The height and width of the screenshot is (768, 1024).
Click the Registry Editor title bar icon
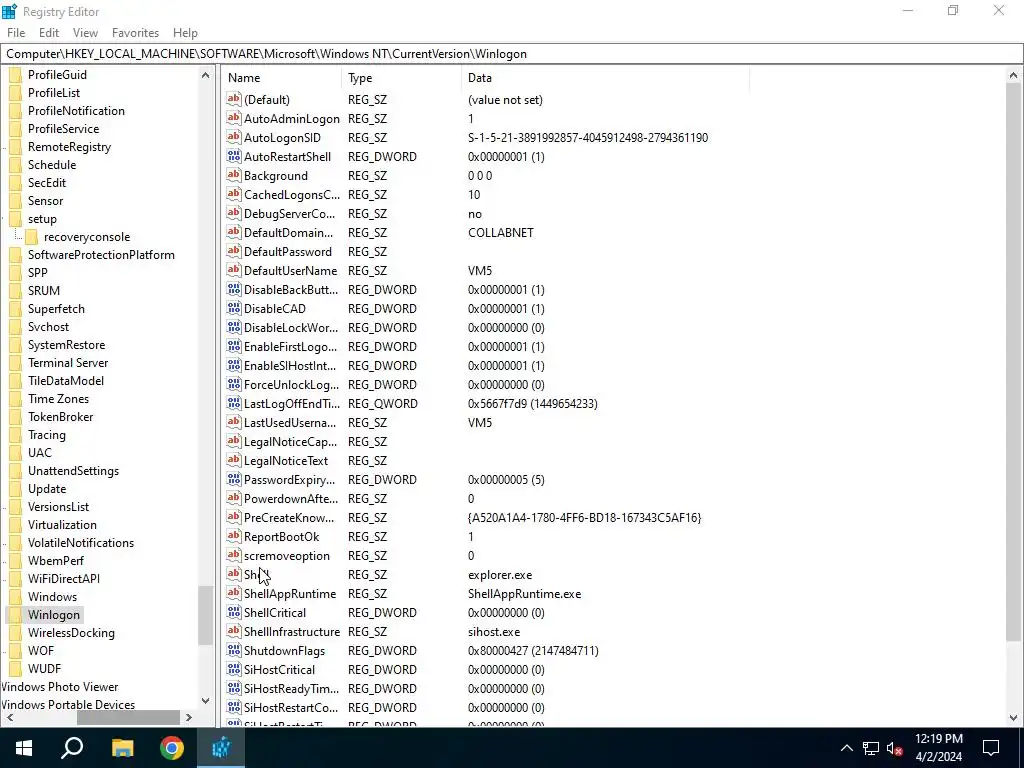point(9,11)
